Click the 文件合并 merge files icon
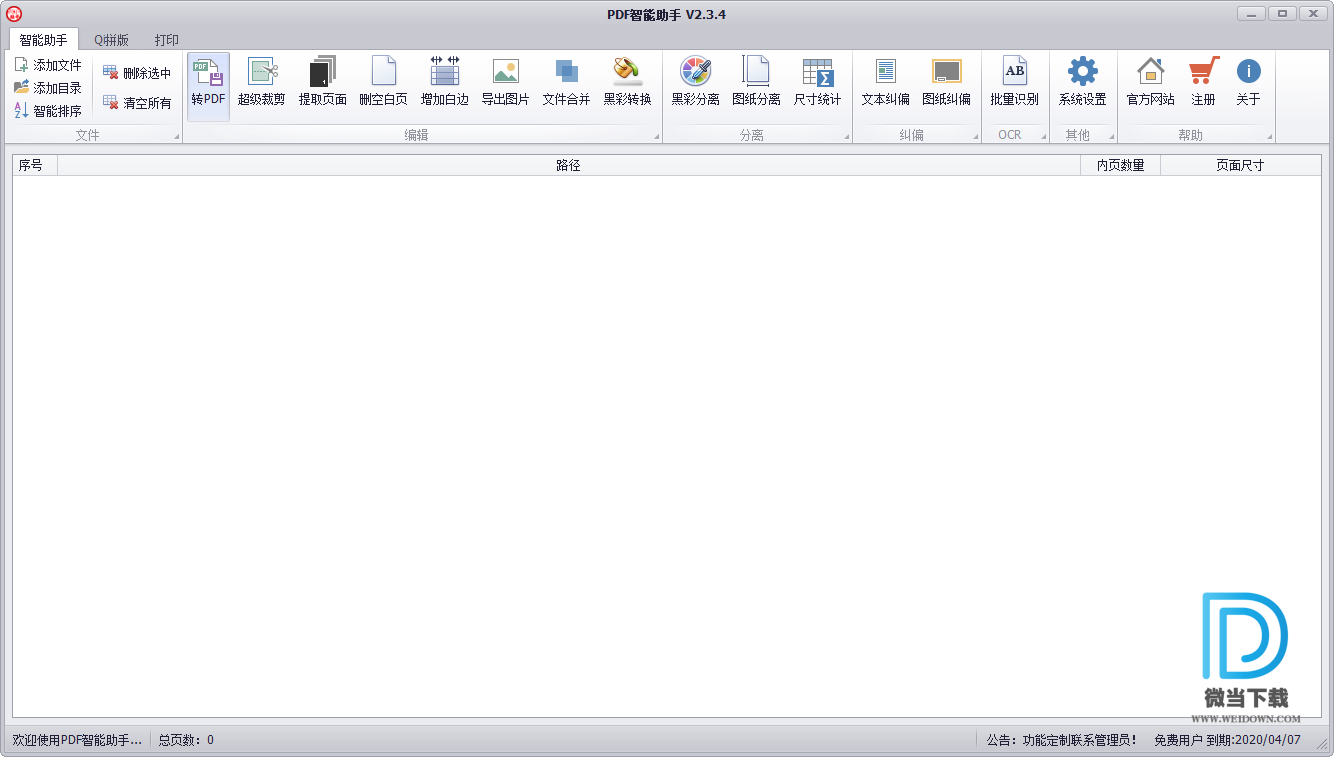The height and width of the screenshot is (757, 1334). (567, 72)
